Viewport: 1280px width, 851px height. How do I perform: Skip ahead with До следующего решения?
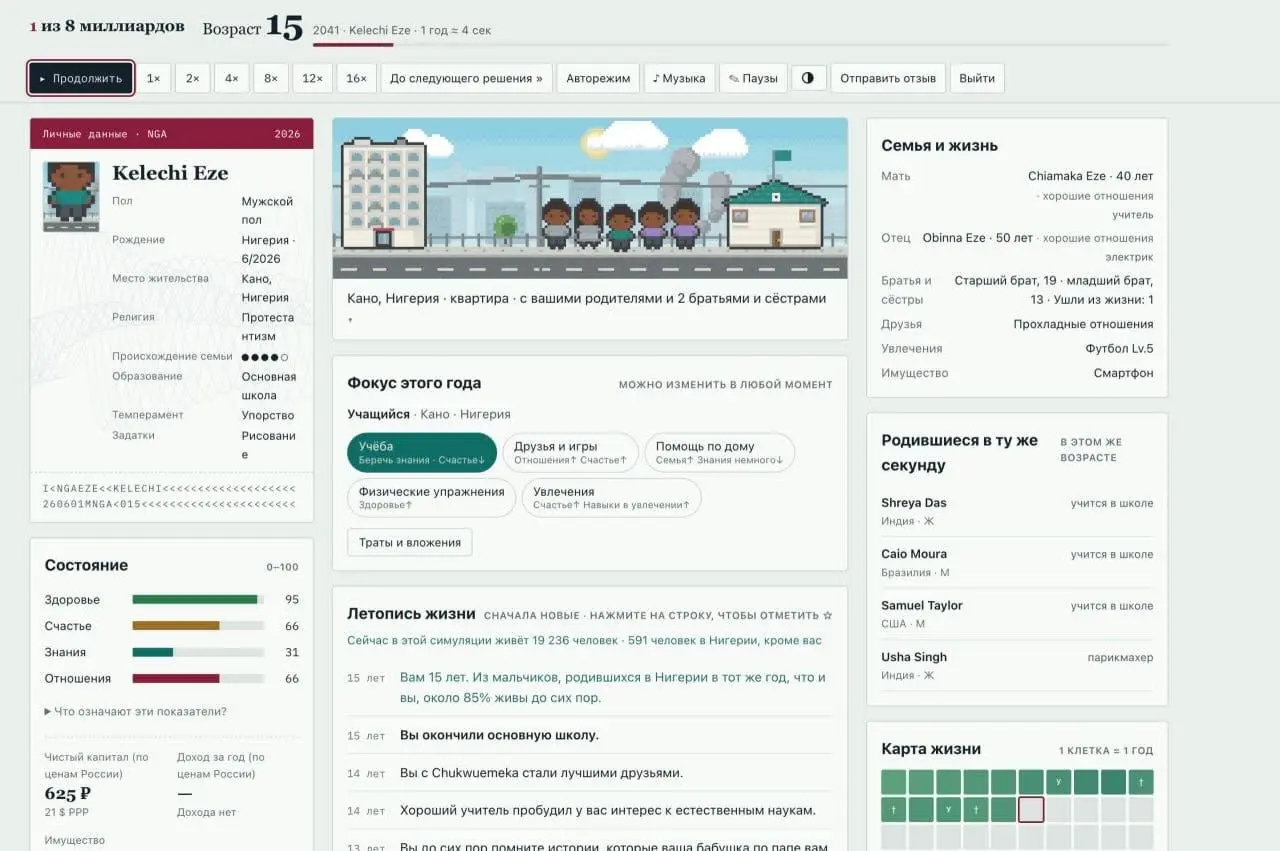[x=466, y=78]
